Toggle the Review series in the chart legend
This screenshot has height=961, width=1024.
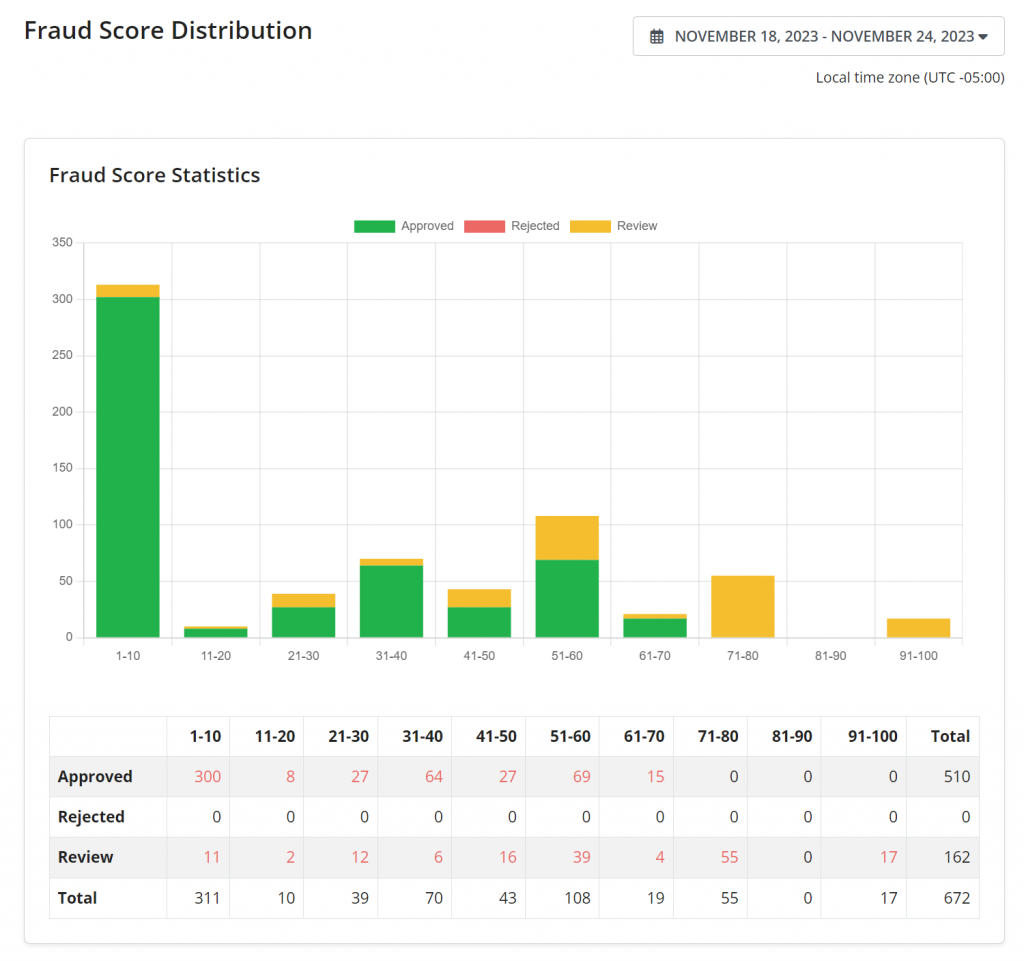pos(638,226)
